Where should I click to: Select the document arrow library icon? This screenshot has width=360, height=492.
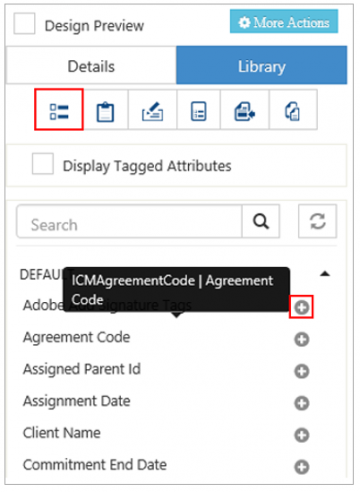(x=244, y=111)
